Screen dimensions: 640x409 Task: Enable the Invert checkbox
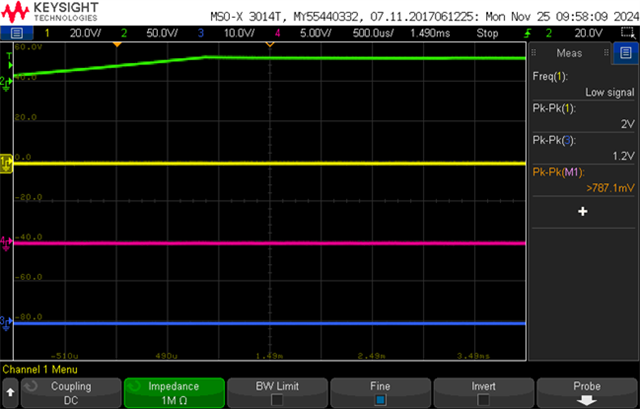[483, 400]
